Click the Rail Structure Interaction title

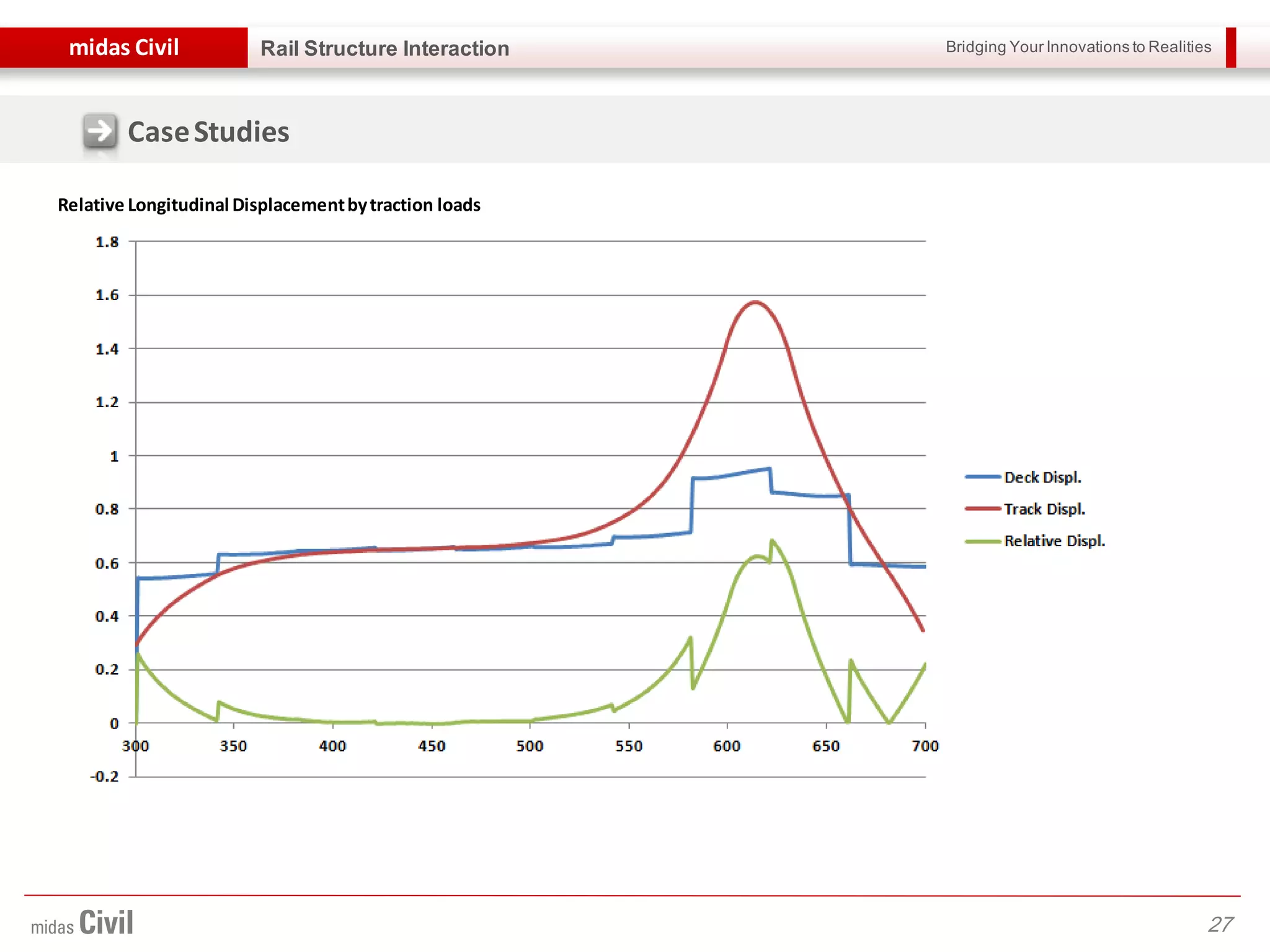click(x=384, y=48)
